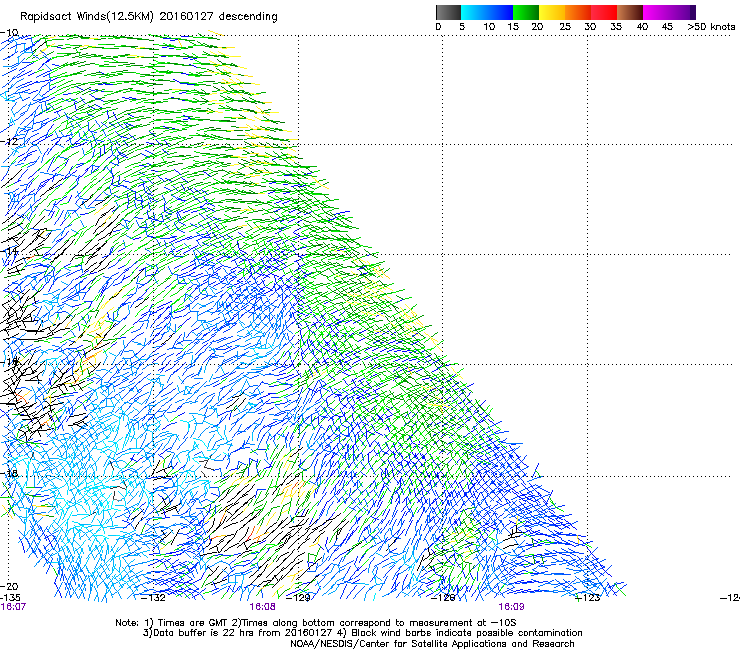
Task: Click the -20 latitude axis label
Action: click(x=9, y=586)
